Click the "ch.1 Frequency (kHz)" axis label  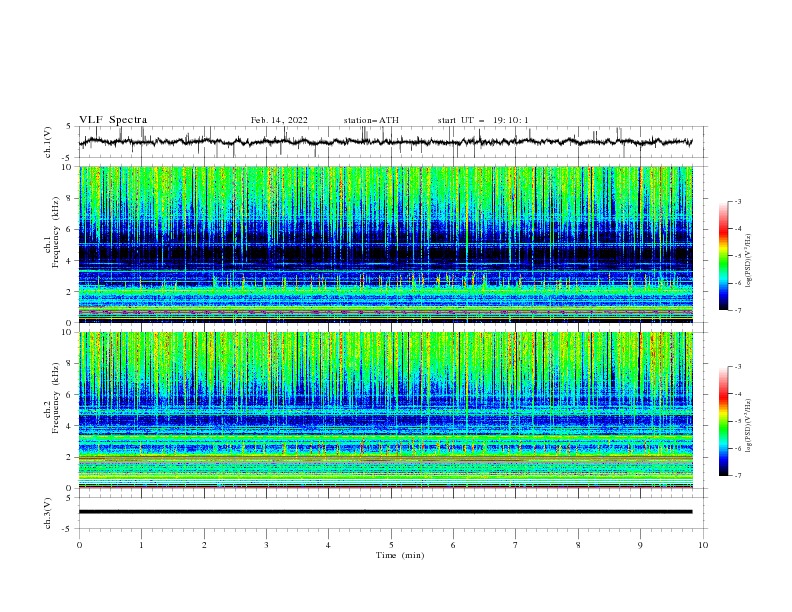tap(52, 233)
